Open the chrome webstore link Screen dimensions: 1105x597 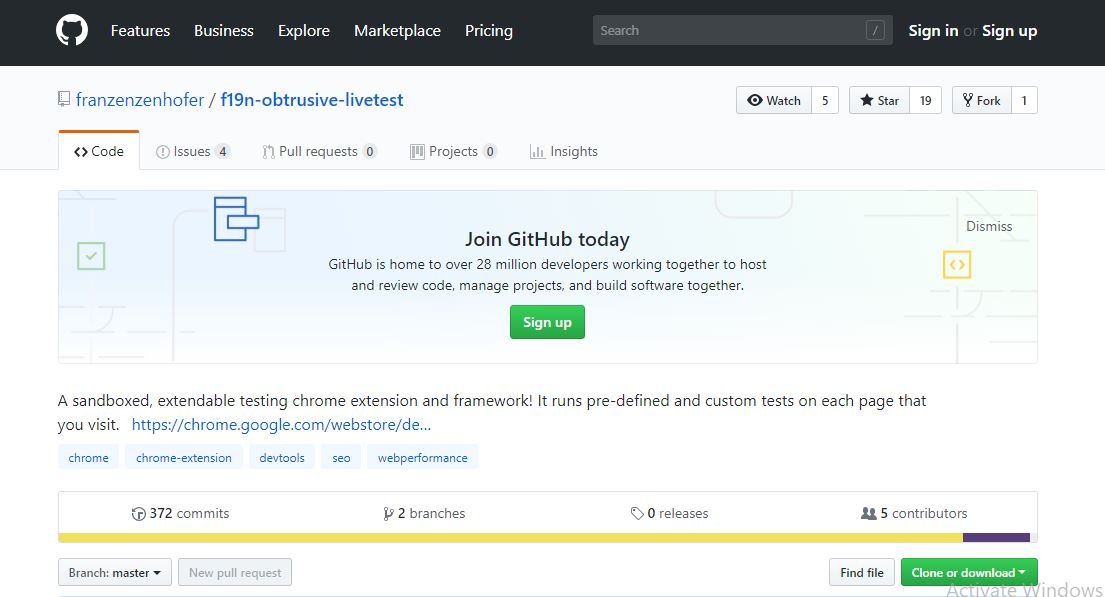(x=281, y=424)
